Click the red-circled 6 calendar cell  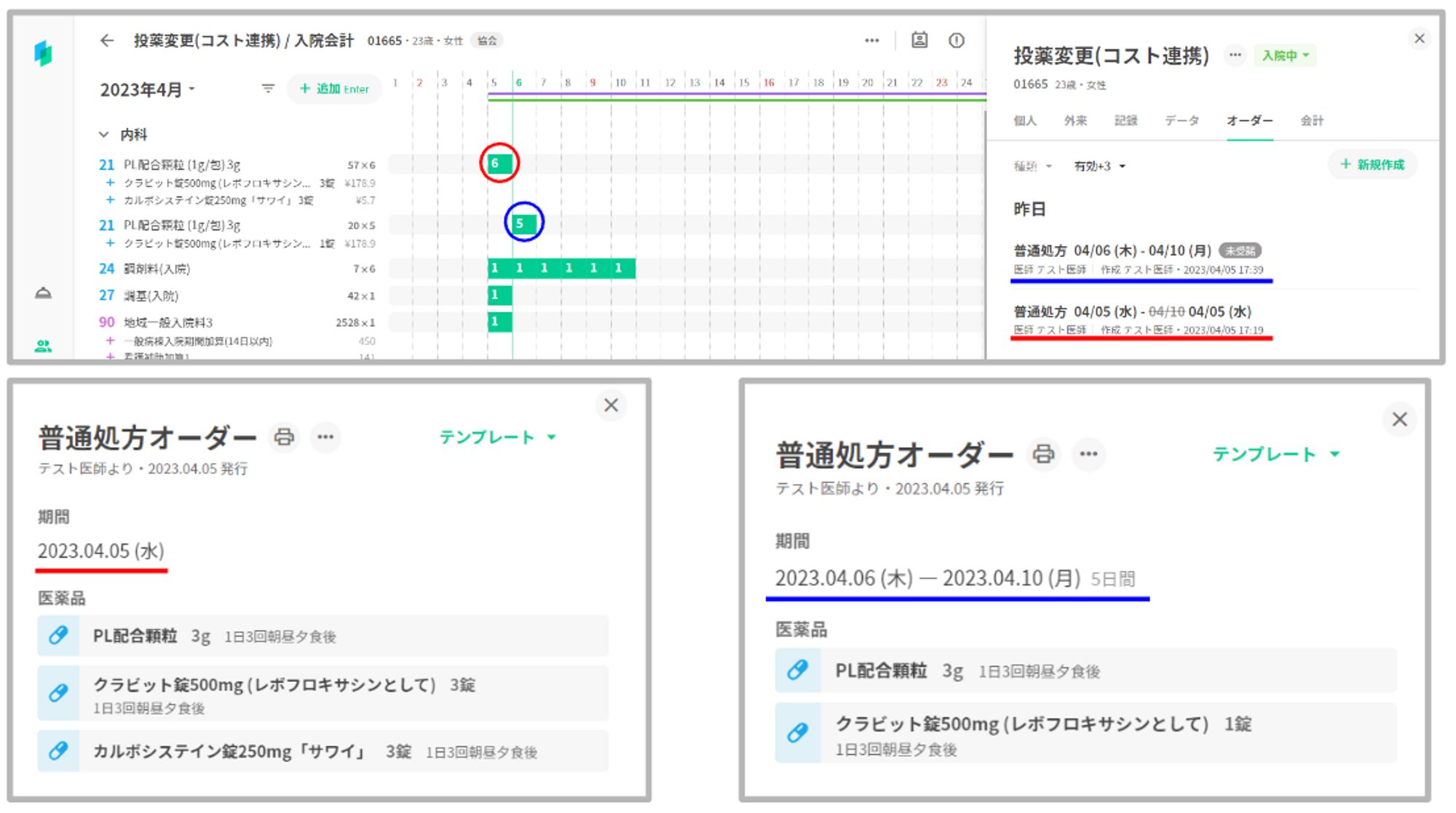click(x=499, y=163)
